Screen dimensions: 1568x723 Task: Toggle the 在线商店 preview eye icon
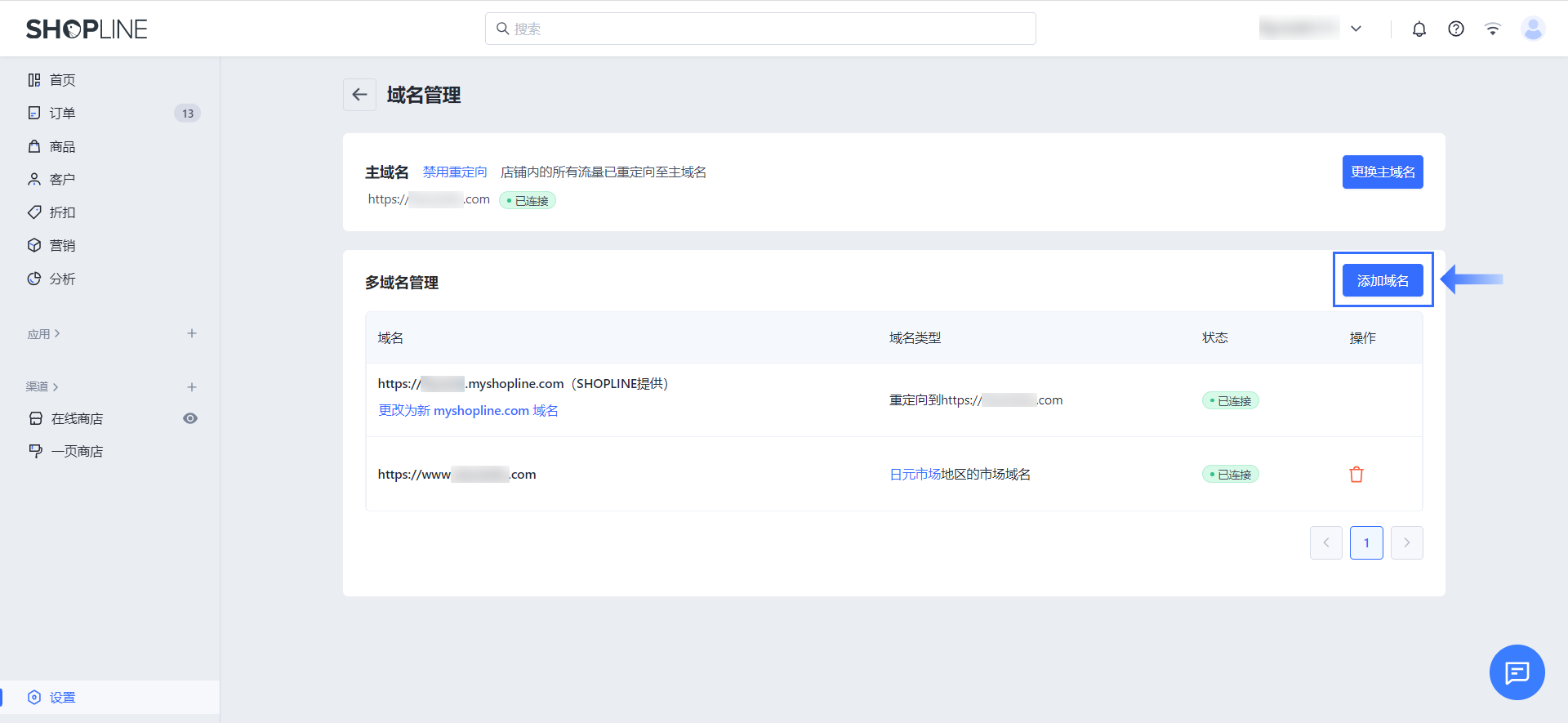point(190,418)
